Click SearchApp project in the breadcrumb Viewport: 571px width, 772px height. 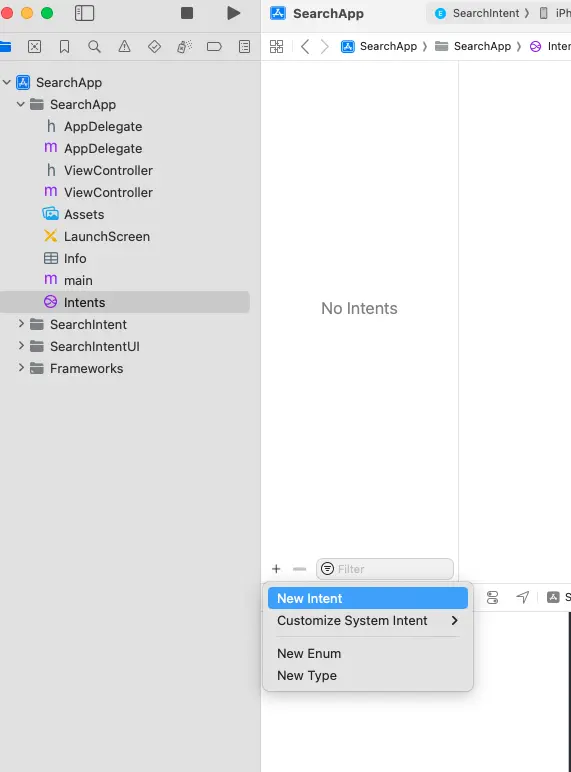tap(379, 46)
